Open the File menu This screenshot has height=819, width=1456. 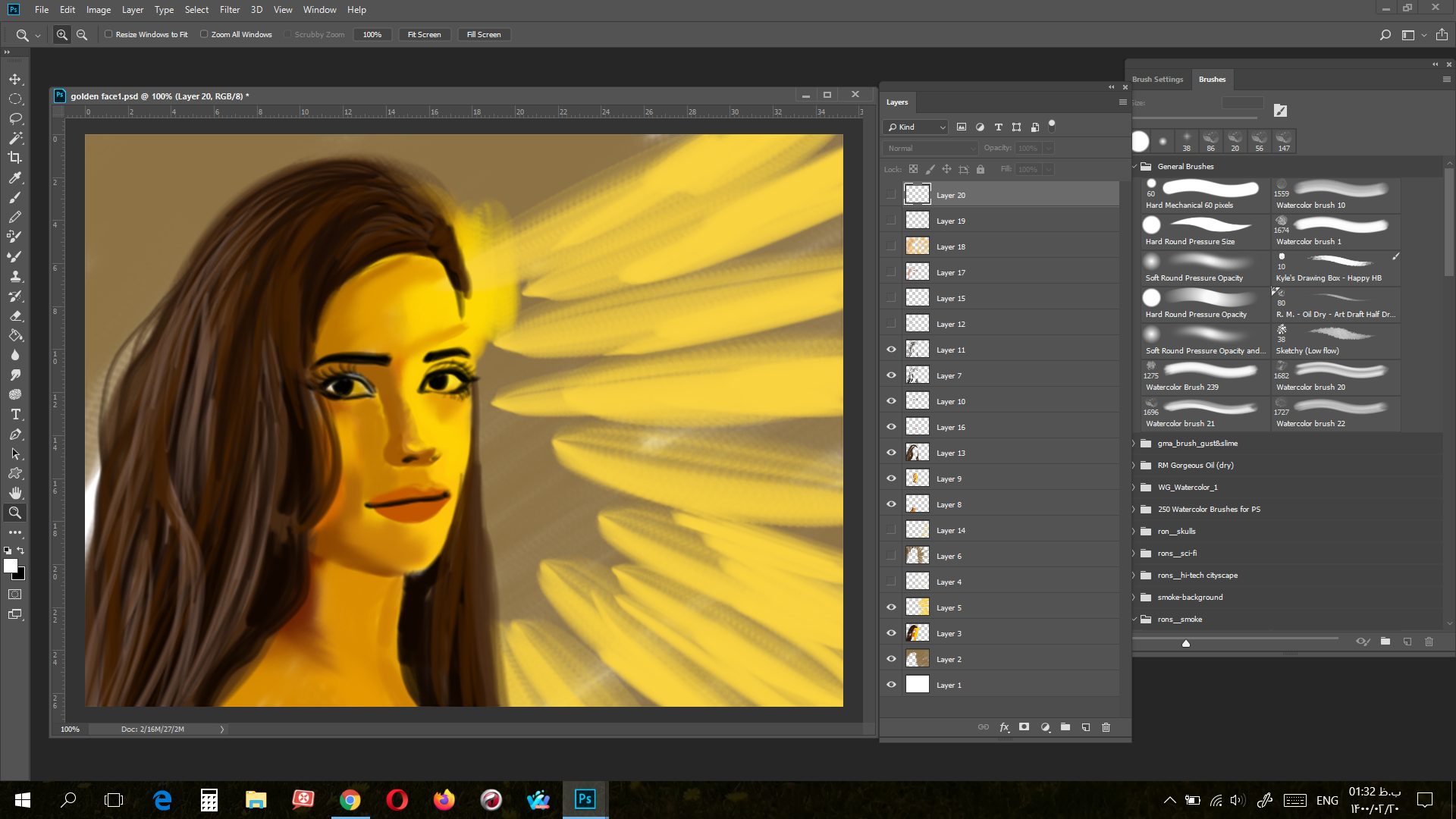click(x=42, y=10)
